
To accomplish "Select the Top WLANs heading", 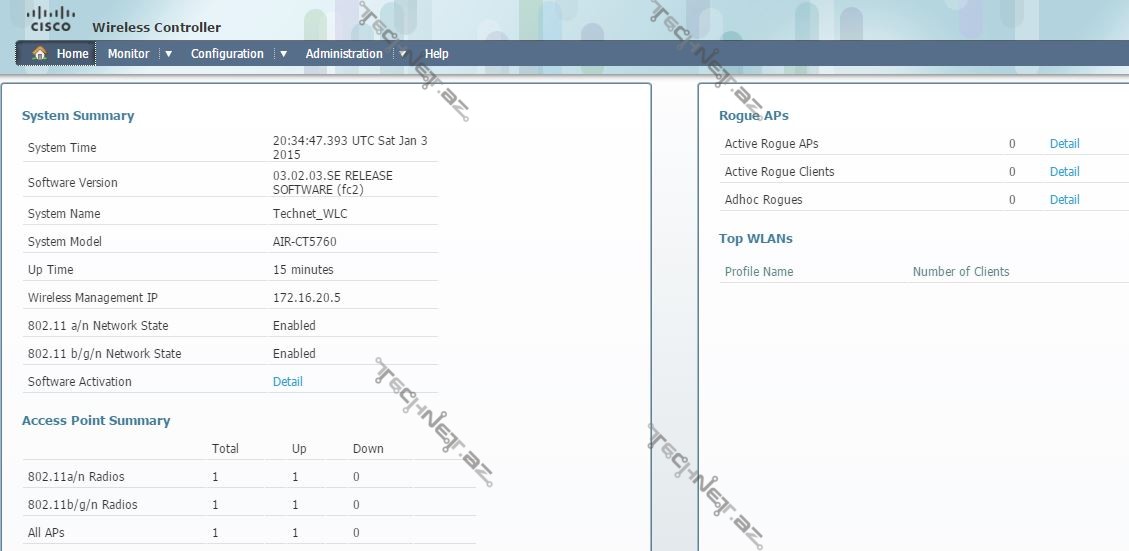I will point(755,239).
